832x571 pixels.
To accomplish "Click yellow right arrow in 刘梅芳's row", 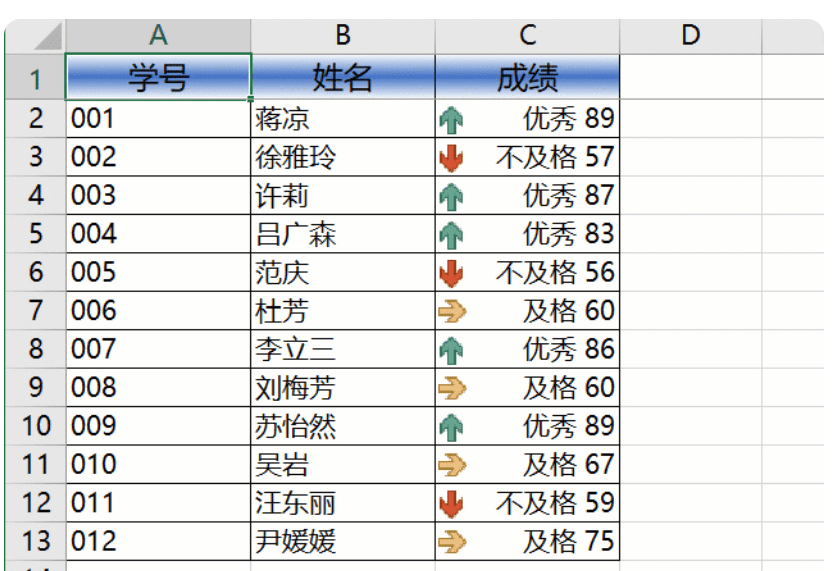I will tap(452, 388).
